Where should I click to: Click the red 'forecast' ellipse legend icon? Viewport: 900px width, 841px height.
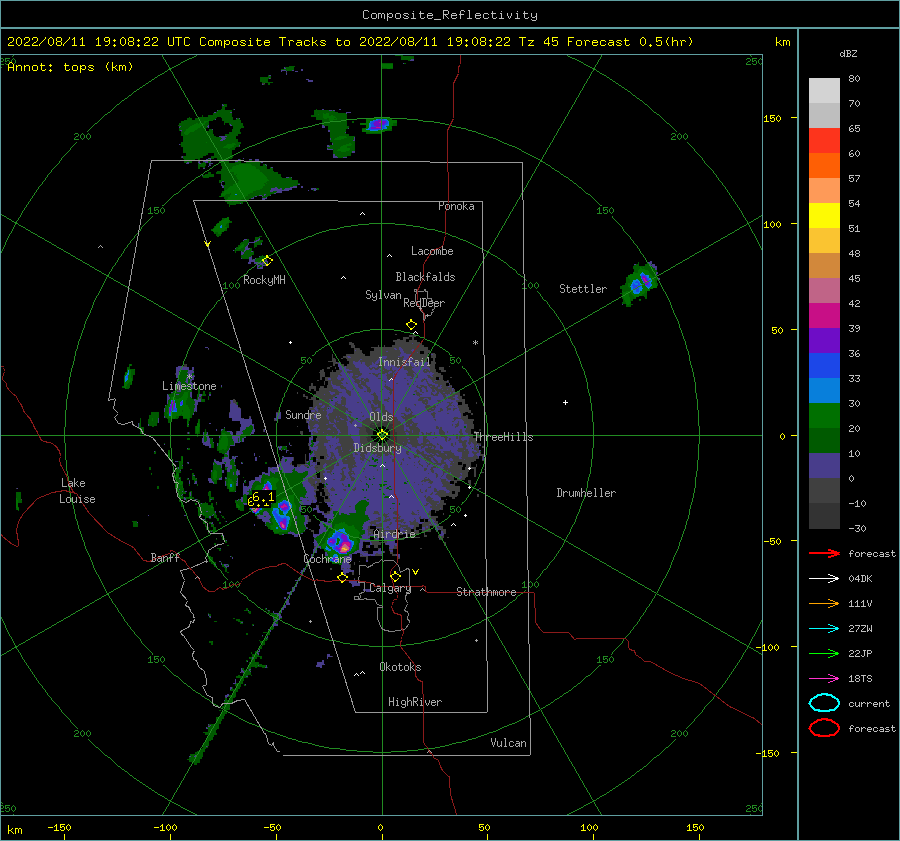tap(824, 728)
